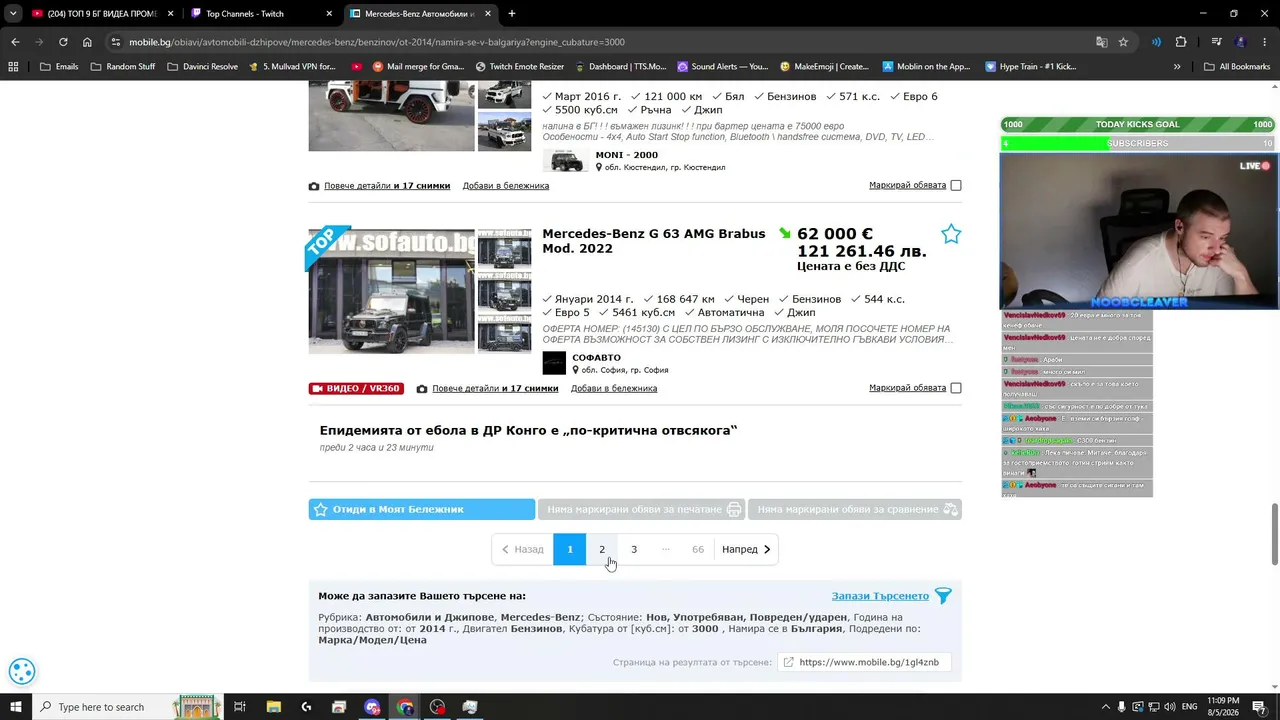
Task: Click the СОФАВТО dealer logo
Action: point(554,363)
